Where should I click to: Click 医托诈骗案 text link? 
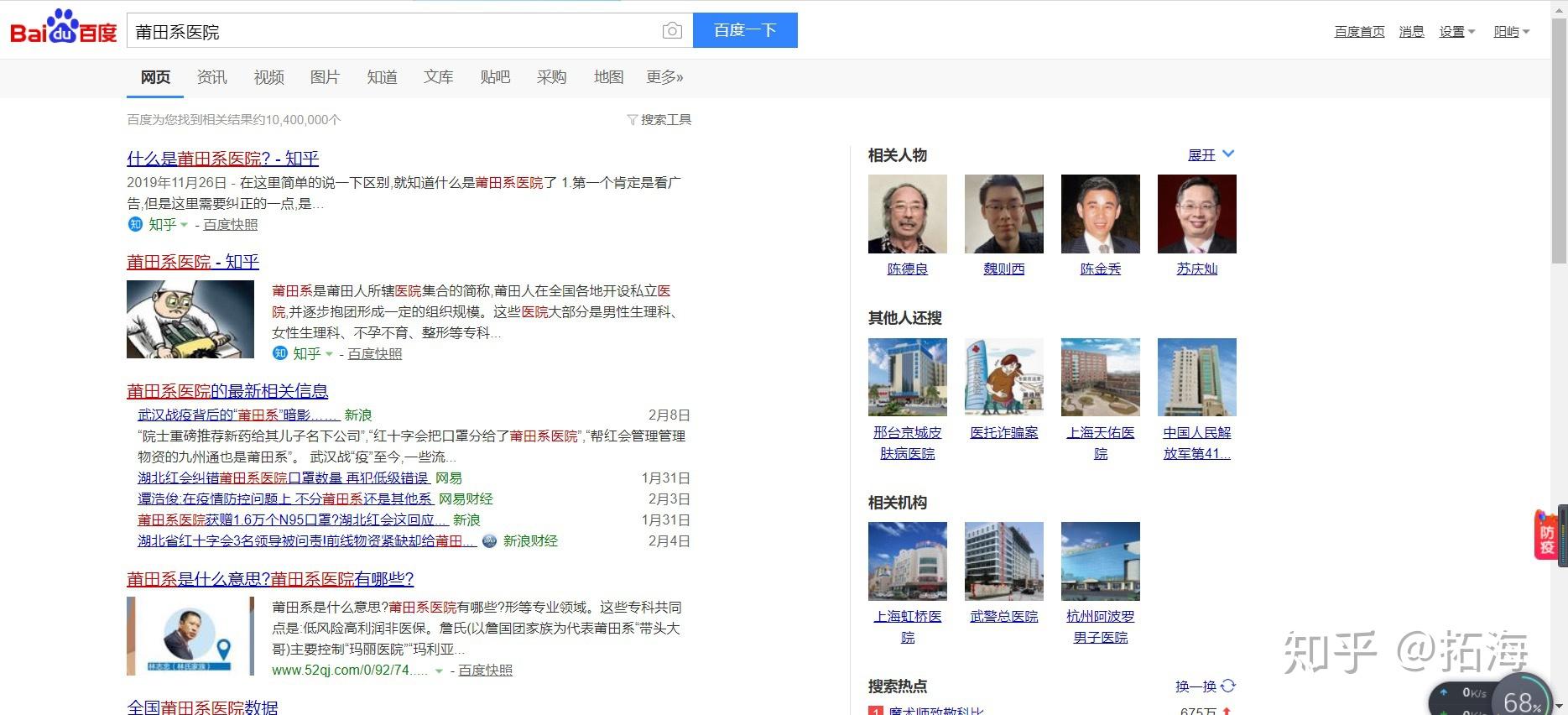click(x=1004, y=433)
